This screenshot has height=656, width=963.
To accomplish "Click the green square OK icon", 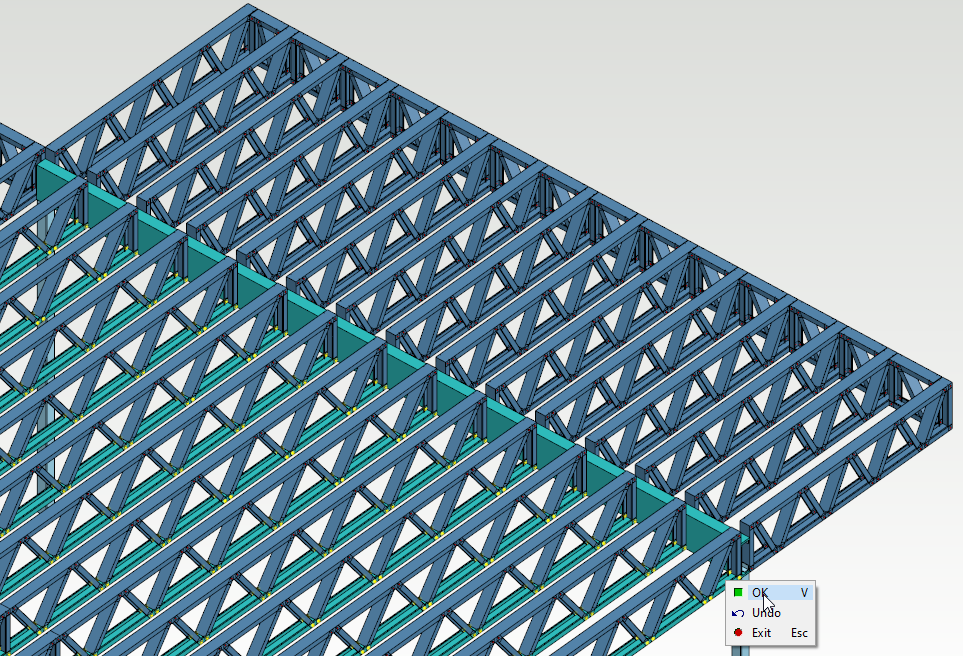I will [x=738, y=592].
